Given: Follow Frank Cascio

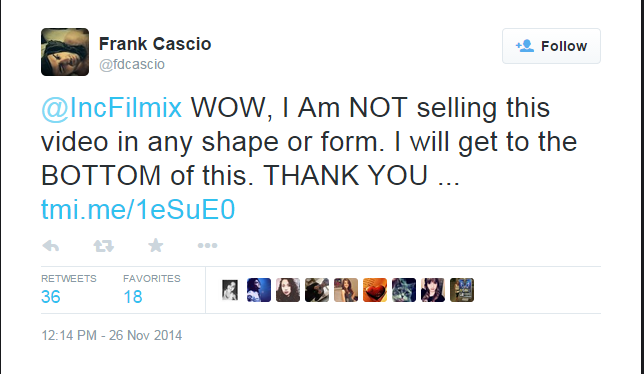Looking at the screenshot, I should (x=551, y=46).
